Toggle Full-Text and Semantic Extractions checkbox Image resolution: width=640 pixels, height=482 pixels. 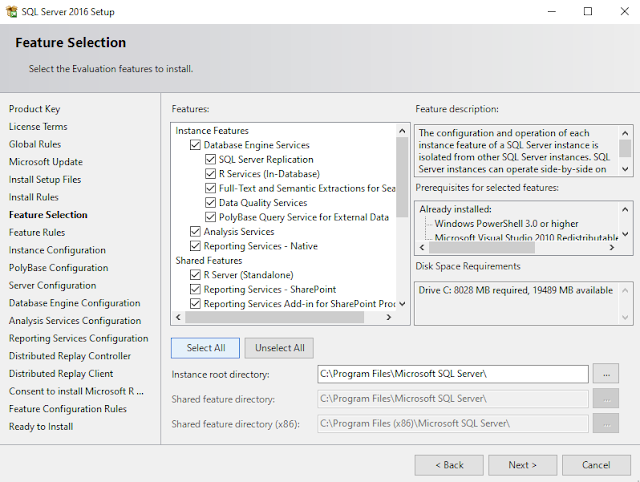coord(210,188)
